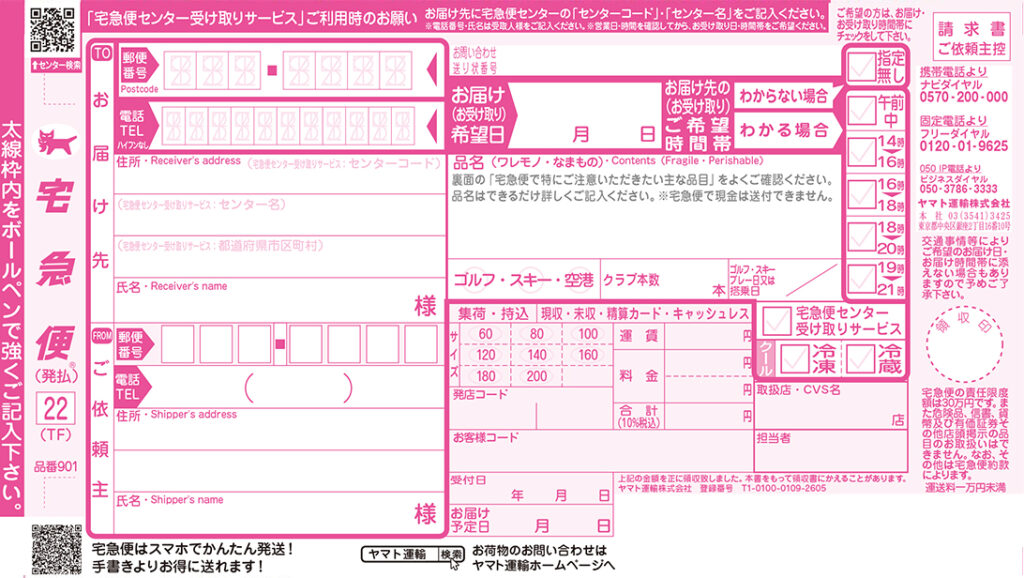The height and width of the screenshot is (578, 1024).
Task: Click the 品番901 text
Action: coord(56,466)
